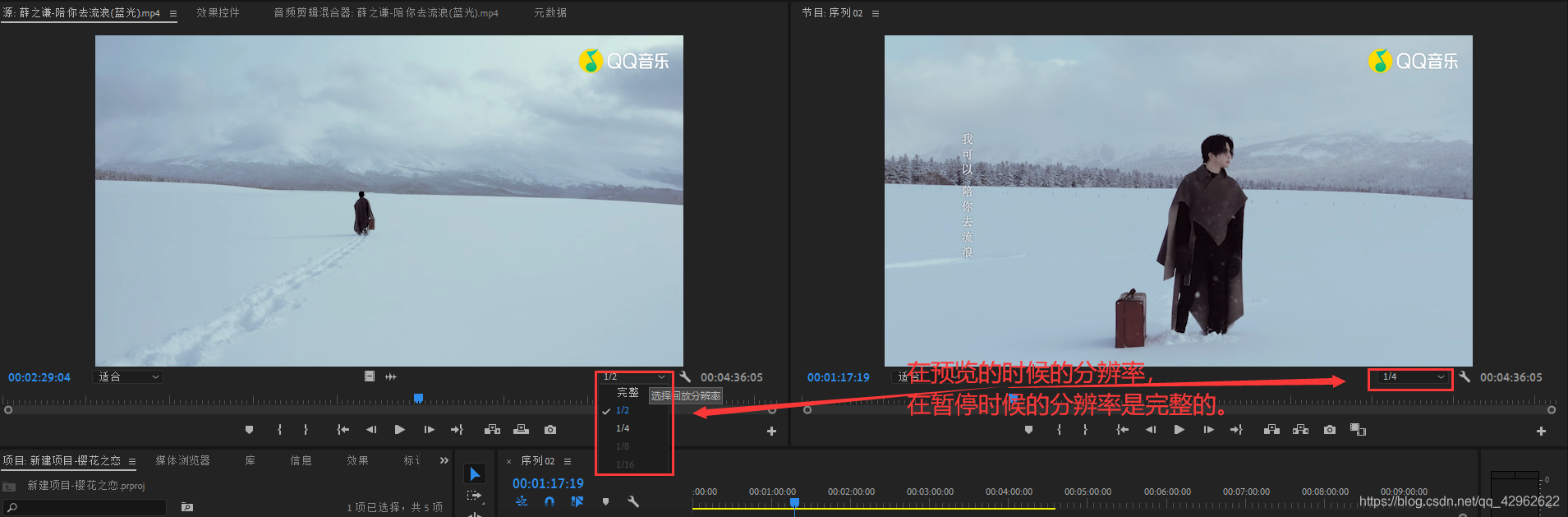Viewport: 1568px width, 517px height.
Task: Switch to 信息 tab
Action: click(x=301, y=460)
